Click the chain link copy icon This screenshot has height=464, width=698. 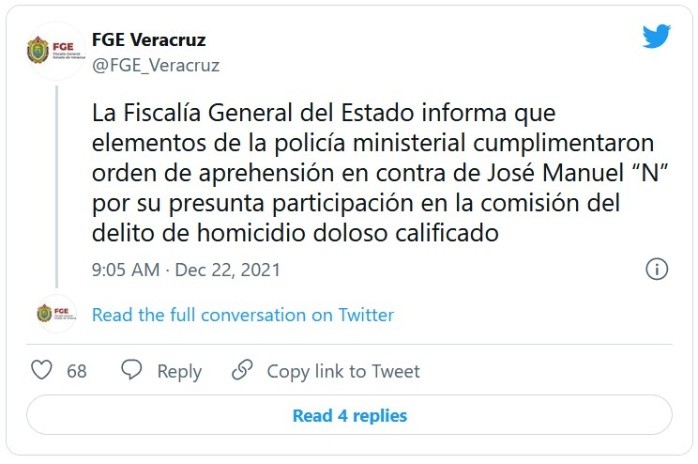click(x=242, y=371)
